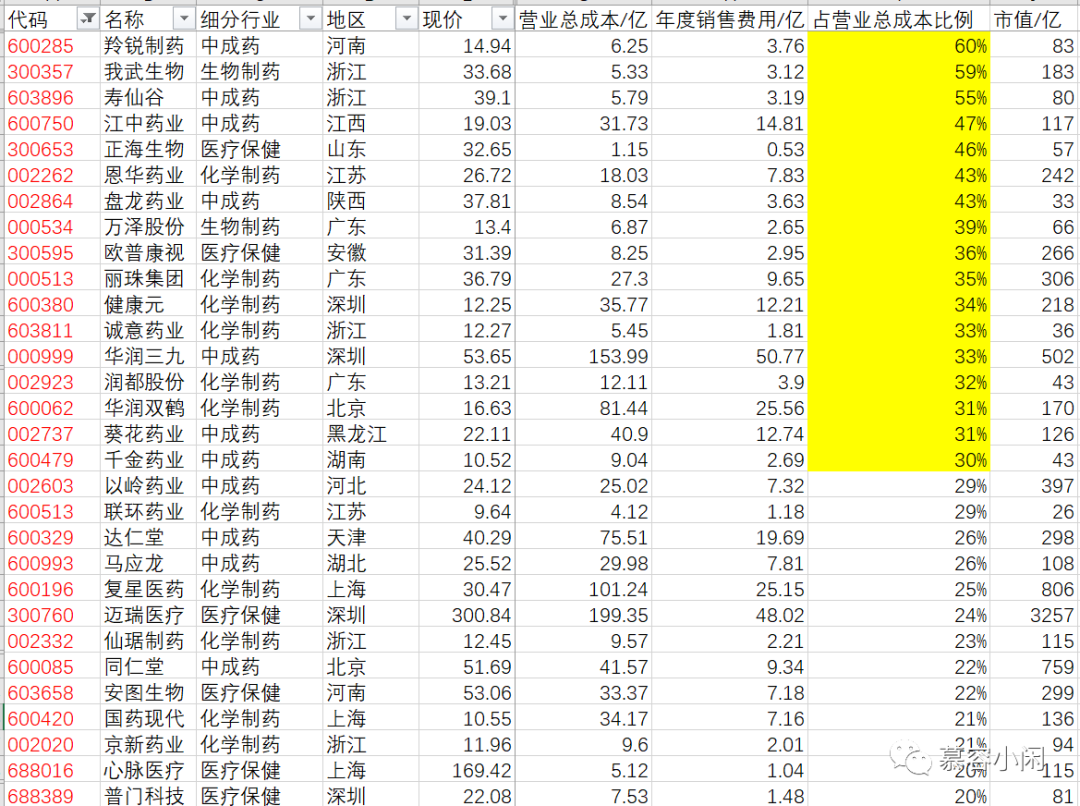The height and width of the screenshot is (806, 1080).
Task: Click the sales expense cell 50.77
Action: click(729, 356)
